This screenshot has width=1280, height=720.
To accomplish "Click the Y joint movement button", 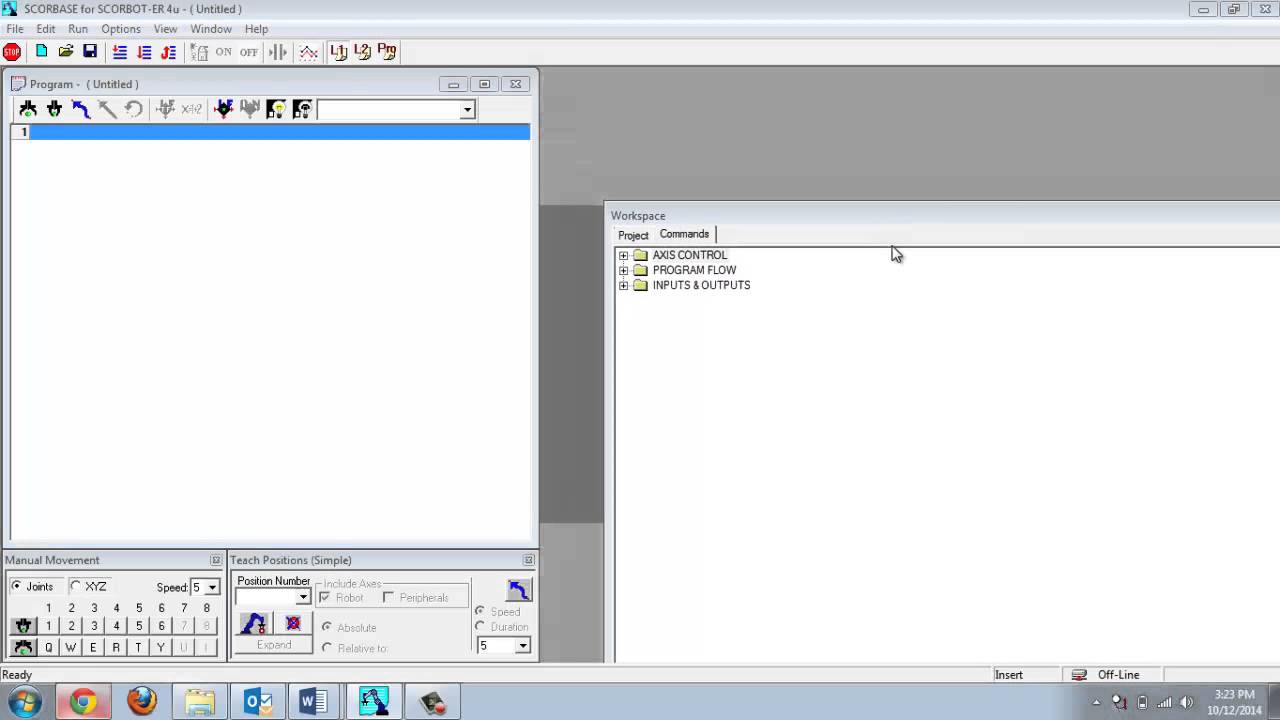I will [161, 647].
